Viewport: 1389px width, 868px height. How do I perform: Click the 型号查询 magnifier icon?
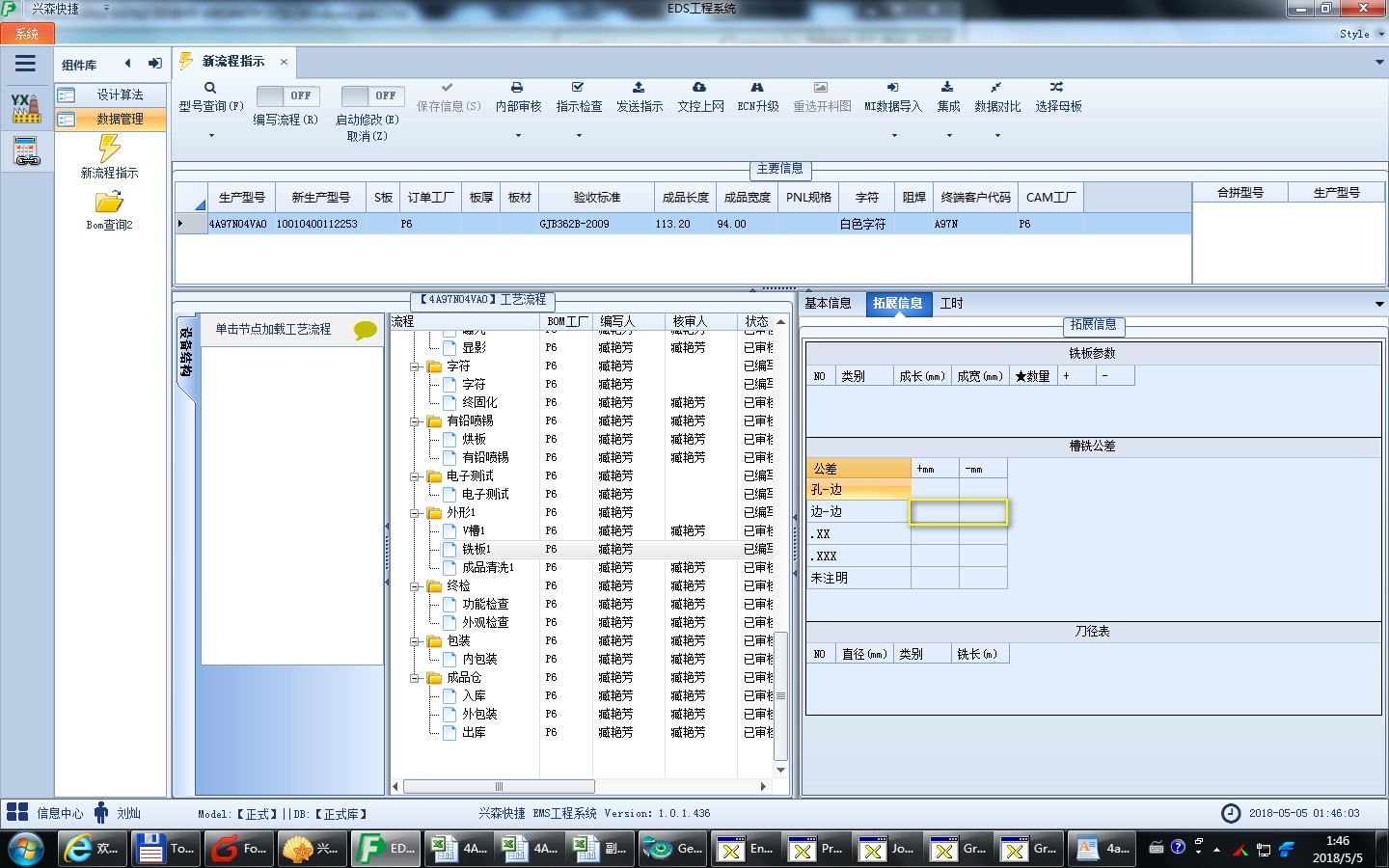210,88
